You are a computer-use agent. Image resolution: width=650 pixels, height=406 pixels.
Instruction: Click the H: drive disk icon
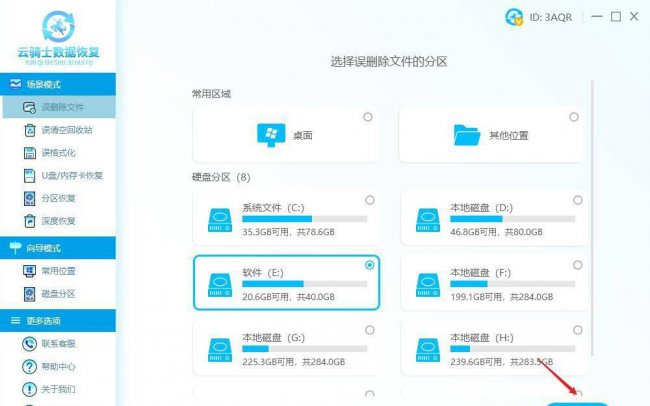point(428,350)
